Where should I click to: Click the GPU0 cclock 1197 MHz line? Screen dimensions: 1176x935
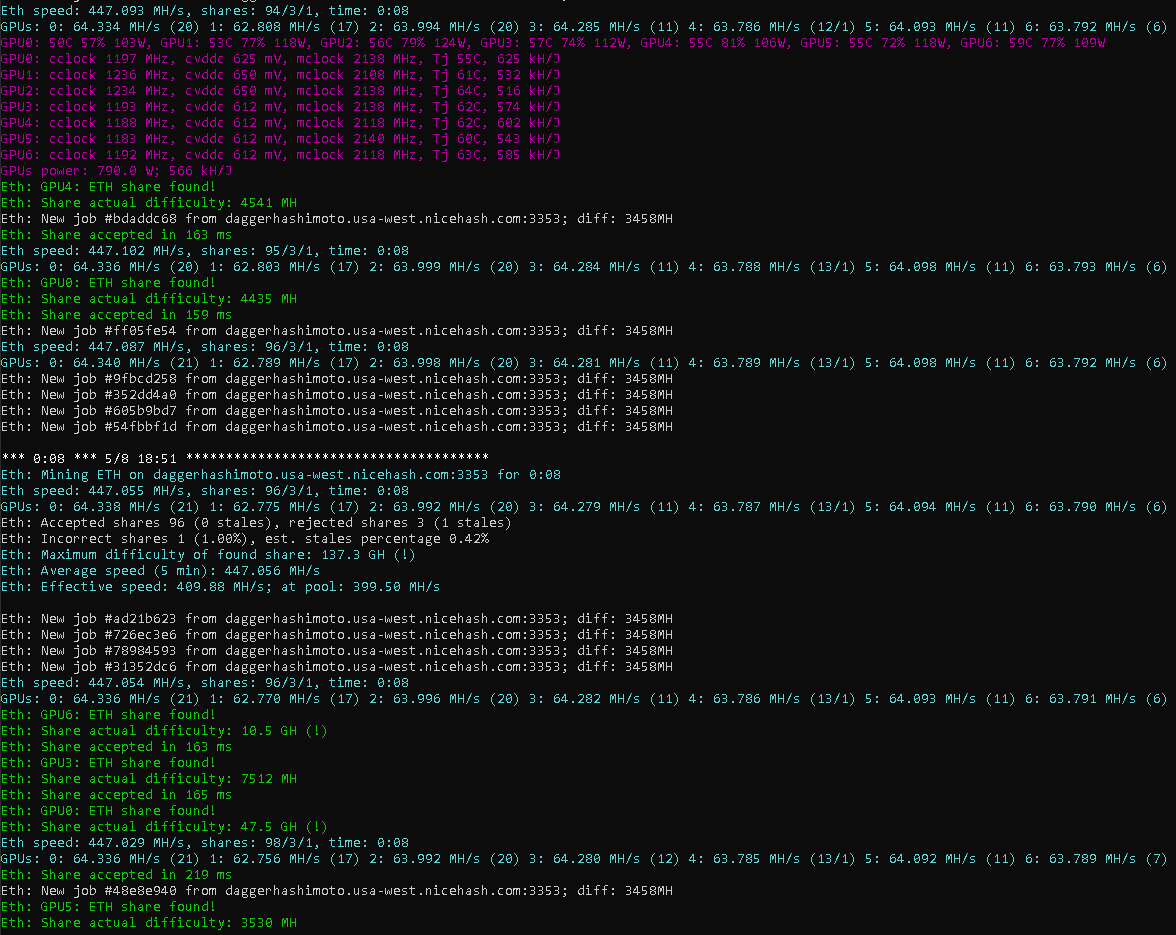click(280, 58)
